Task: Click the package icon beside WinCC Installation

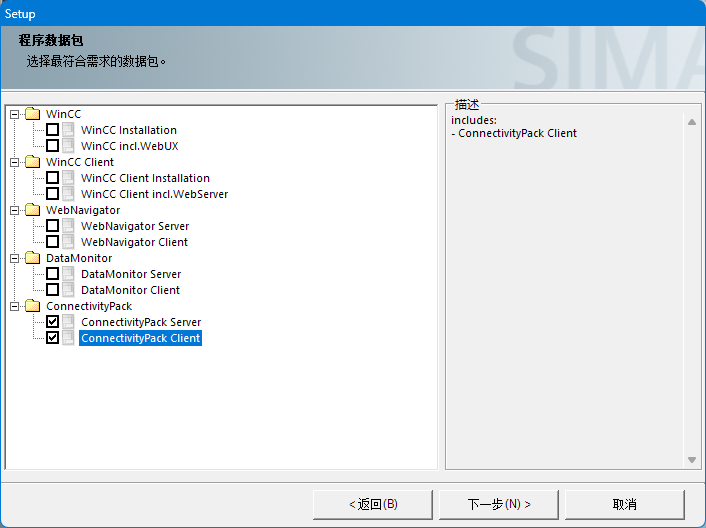Action: tap(68, 130)
